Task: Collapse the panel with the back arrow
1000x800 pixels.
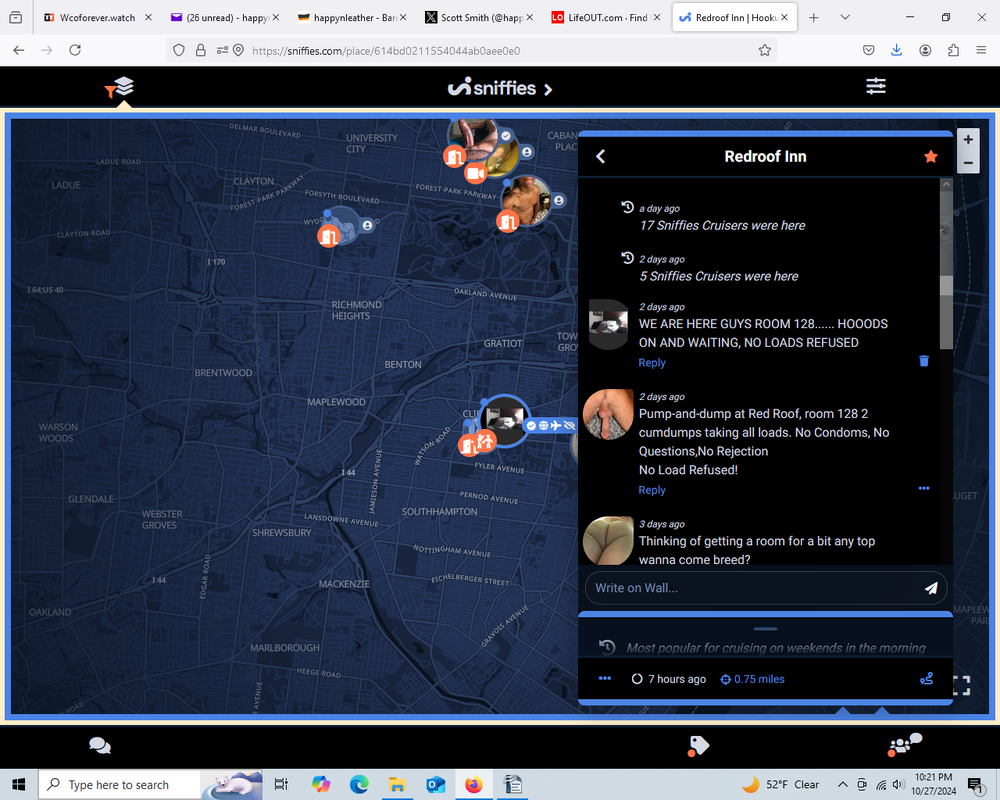Action: point(600,156)
